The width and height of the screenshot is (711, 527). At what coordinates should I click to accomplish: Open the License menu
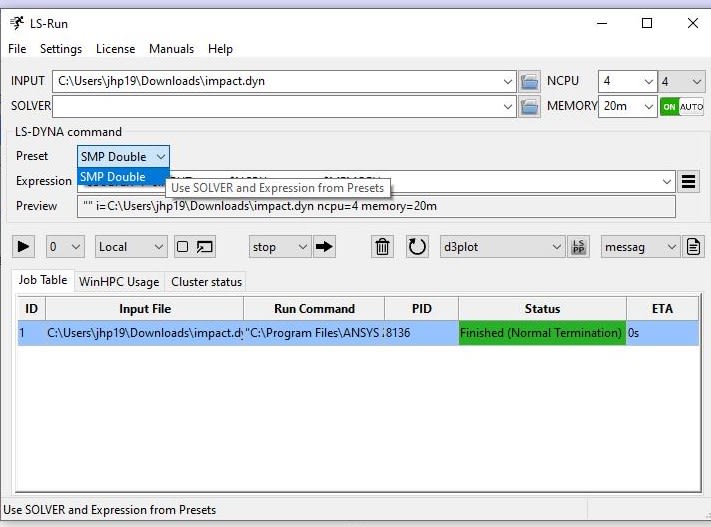115,49
